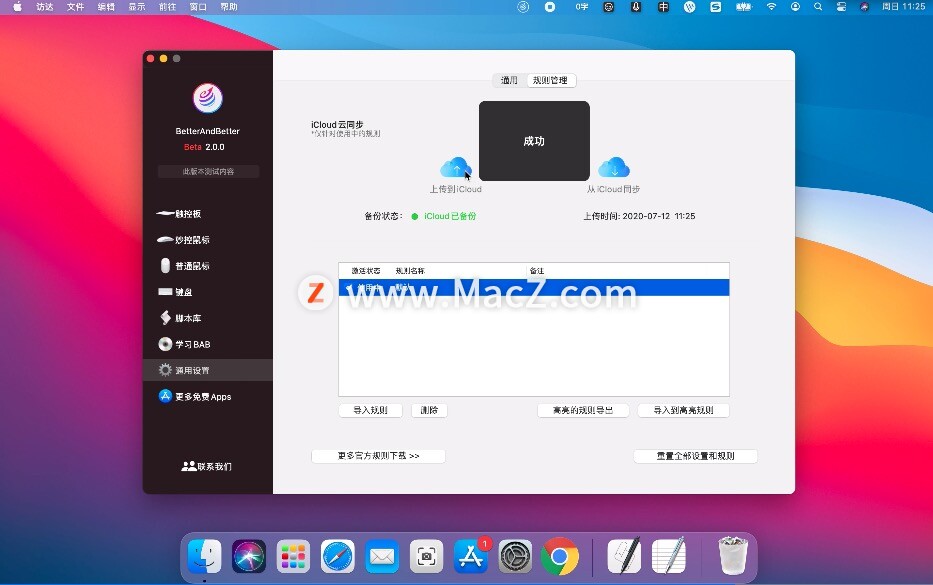Click the 周日 11:25 clock in menu bar
933x585 pixels.
pyautogui.click(x=903, y=7)
